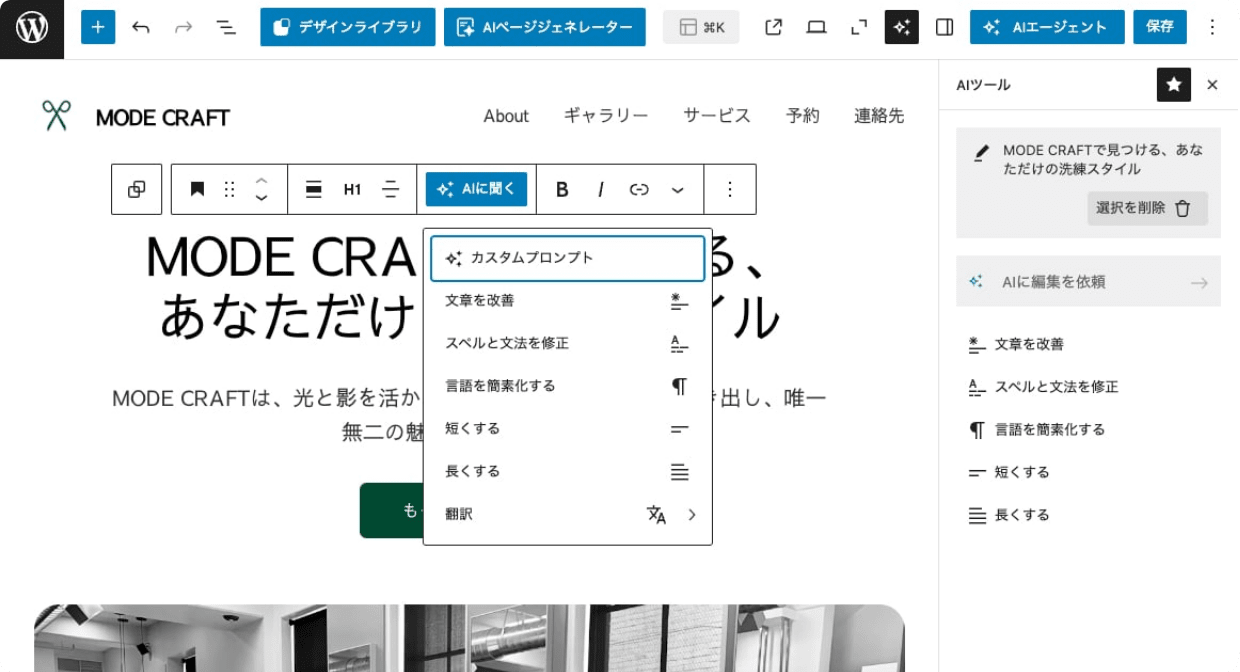Duplicate the heading block with the copy icon
Viewport: 1240px width, 672px height.
(136, 189)
